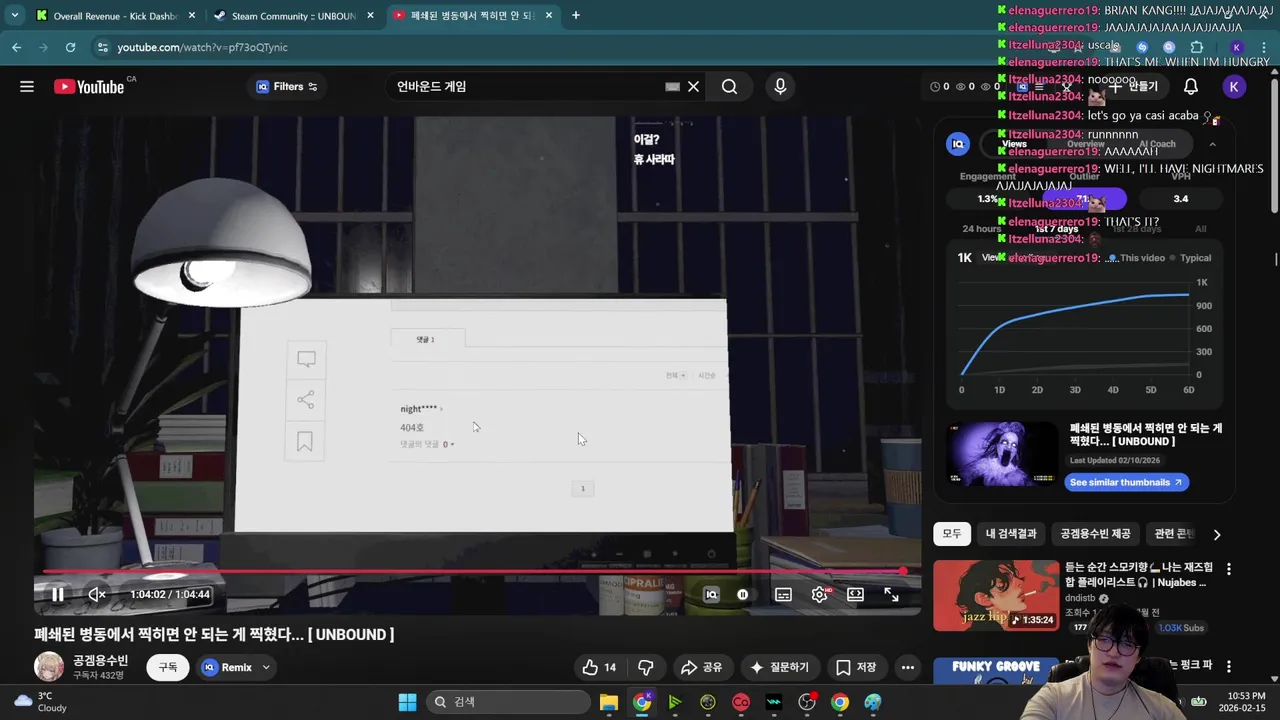Open the 질문하기 ask button
This screenshot has height=720, width=1280.
pyautogui.click(x=780, y=667)
